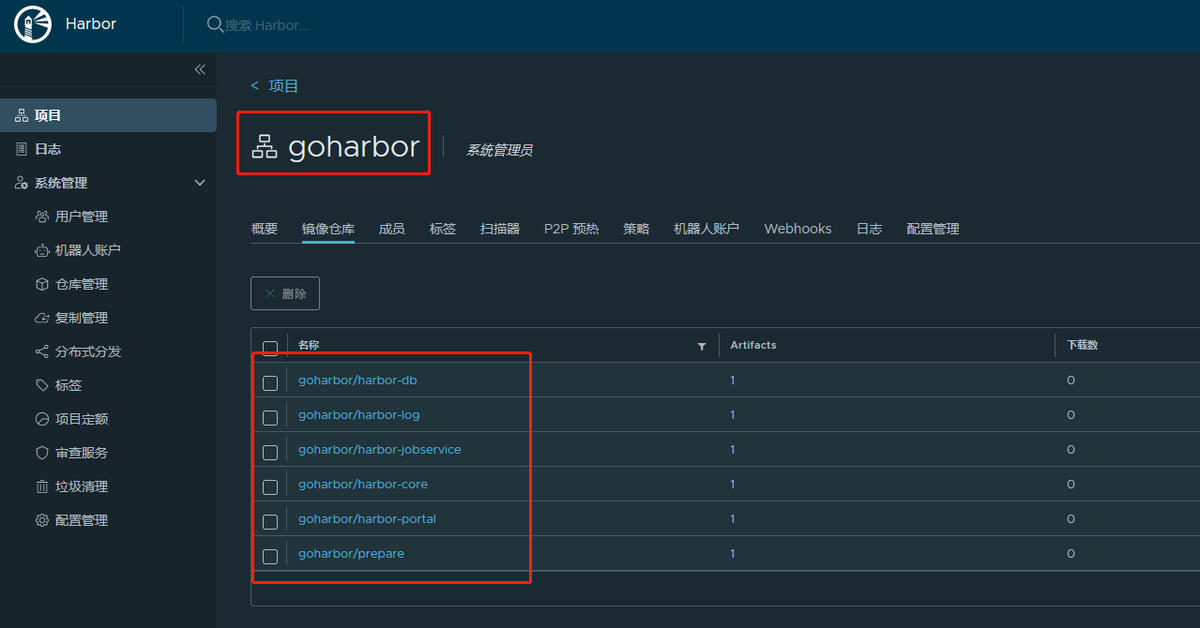1200x628 pixels.
Task: Check the goharbor/harbor-db row checkbox
Action: (x=270, y=383)
